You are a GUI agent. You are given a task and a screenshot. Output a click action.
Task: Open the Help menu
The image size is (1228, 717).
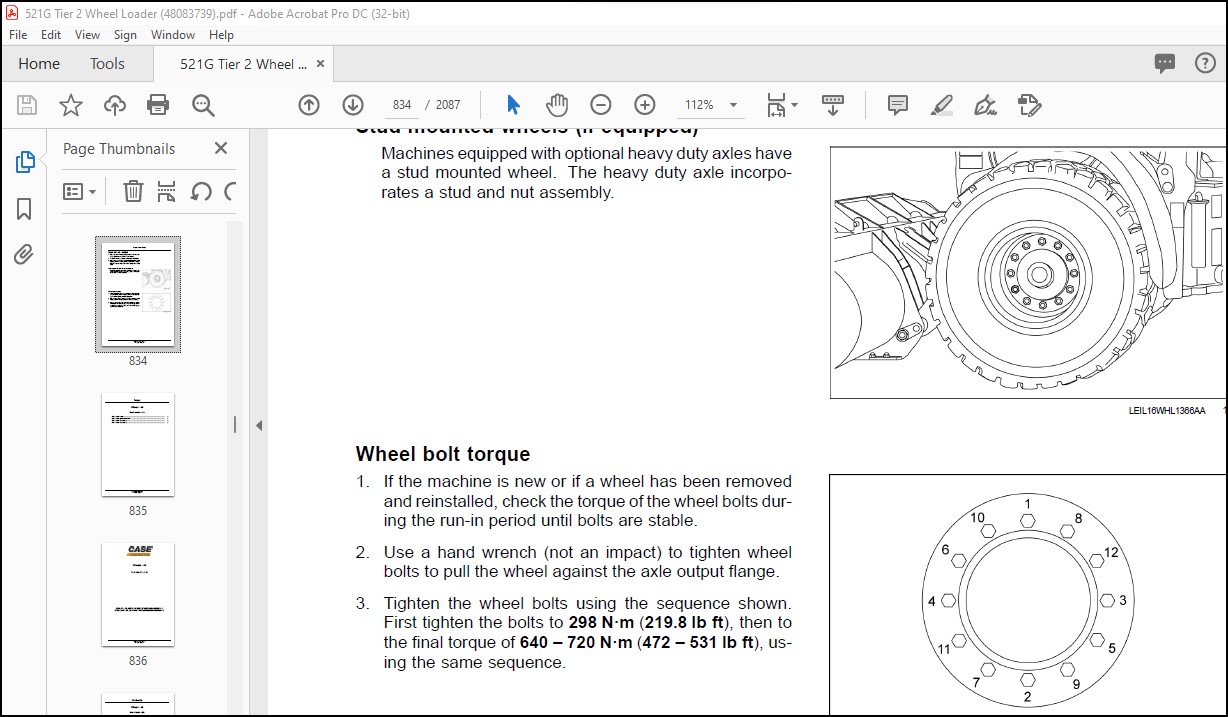click(221, 34)
